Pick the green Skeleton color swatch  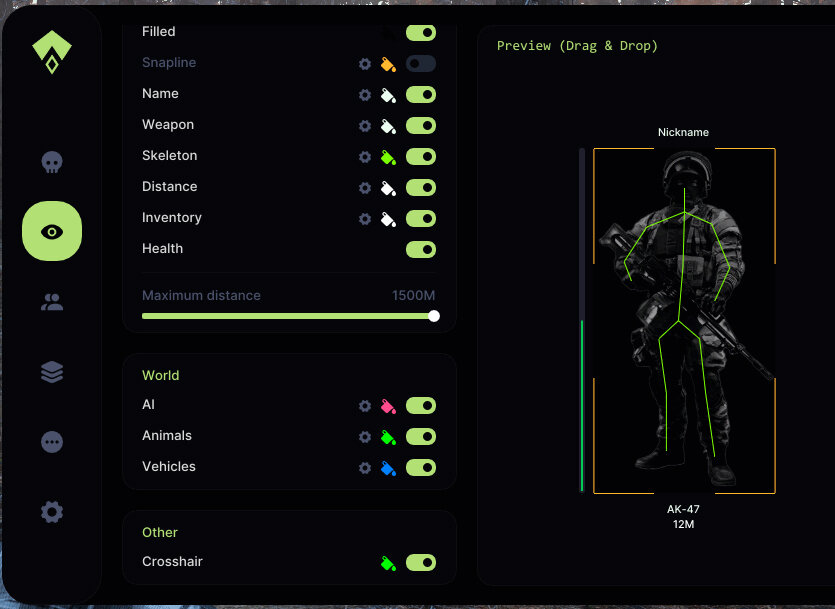click(389, 157)
